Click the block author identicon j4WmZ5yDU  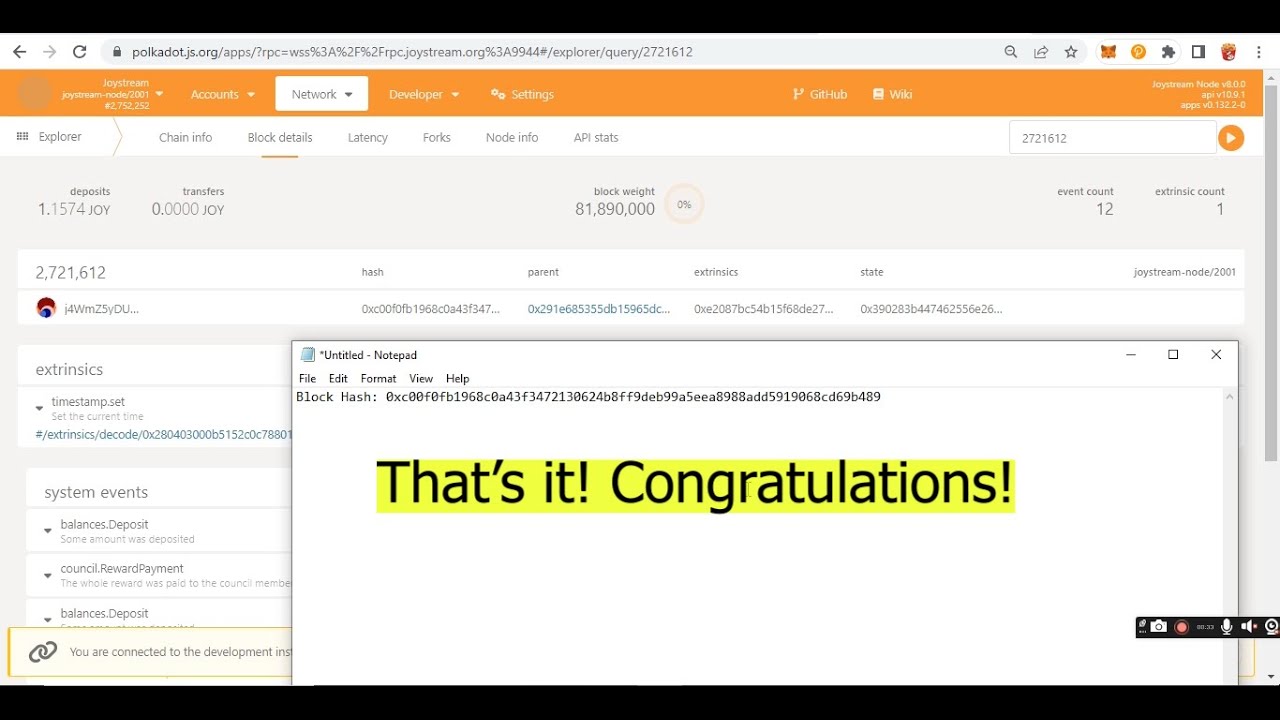[x=46, y=308]
